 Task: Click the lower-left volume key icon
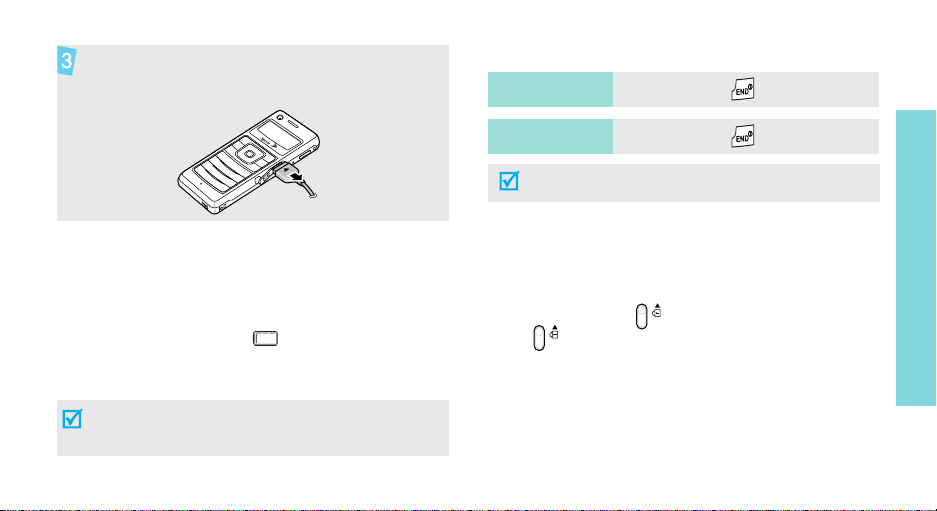[539, 338]
